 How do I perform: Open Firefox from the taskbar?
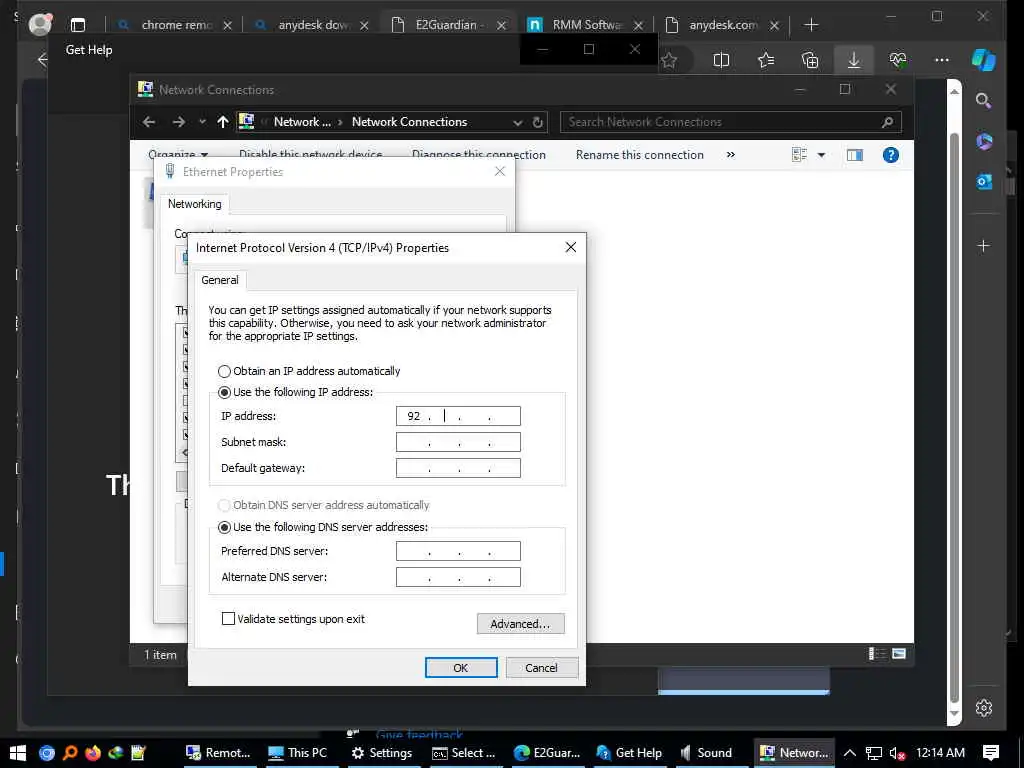tap(93, 753)
